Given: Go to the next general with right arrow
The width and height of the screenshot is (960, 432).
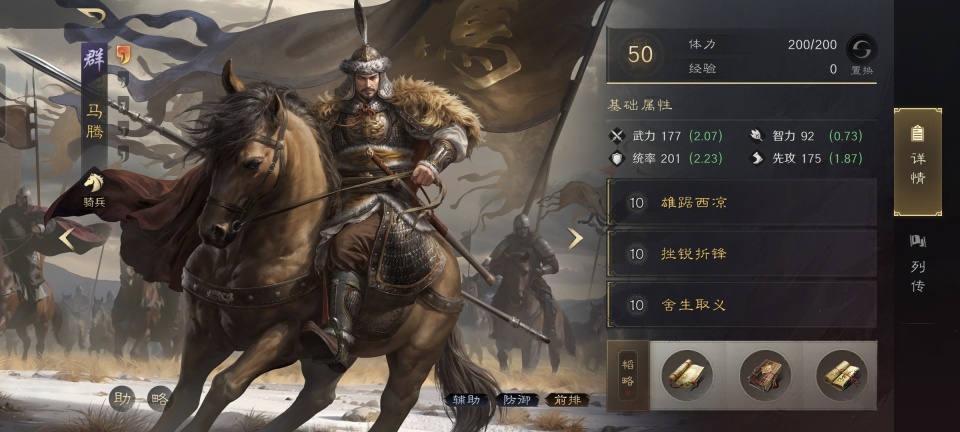Looking at the screenshot, I should (x=575, y=239).
